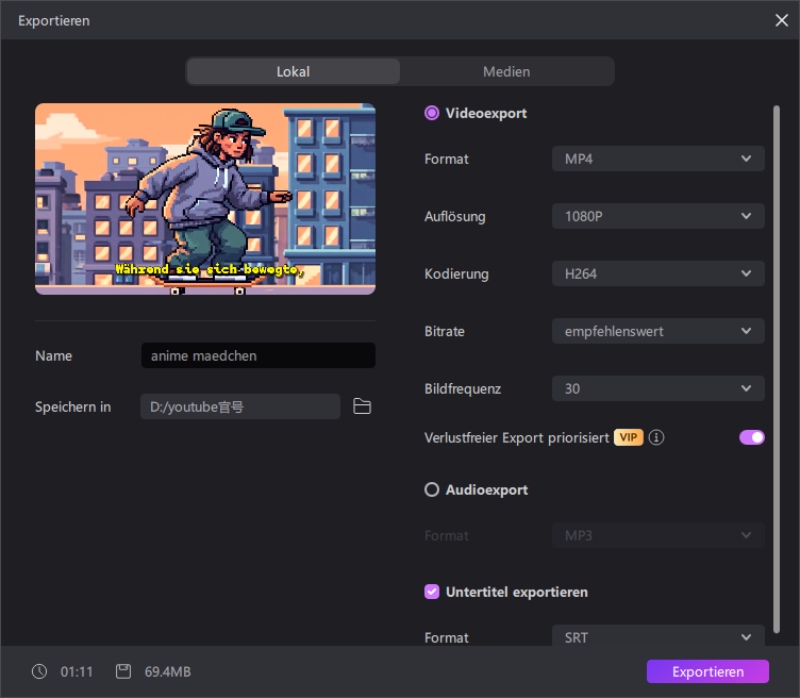Open the Bitrate empfehlenswert dropdown
This screenshot has height=698, width=800.
click(658, 331)
